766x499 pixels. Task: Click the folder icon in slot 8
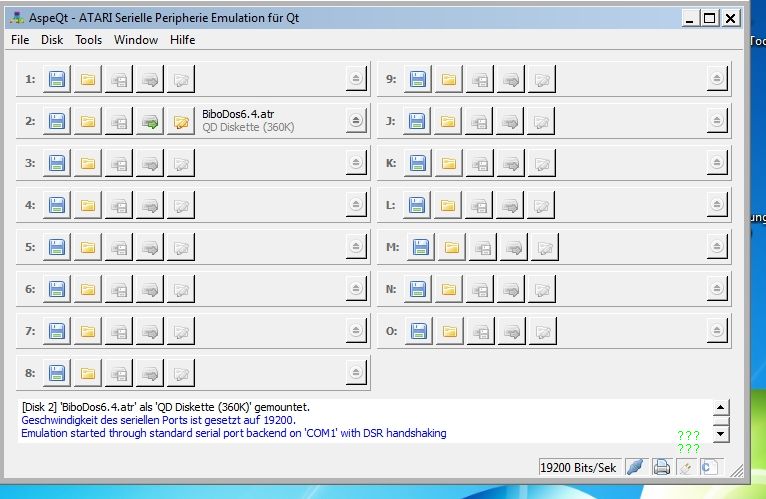[x=88, y=373]
